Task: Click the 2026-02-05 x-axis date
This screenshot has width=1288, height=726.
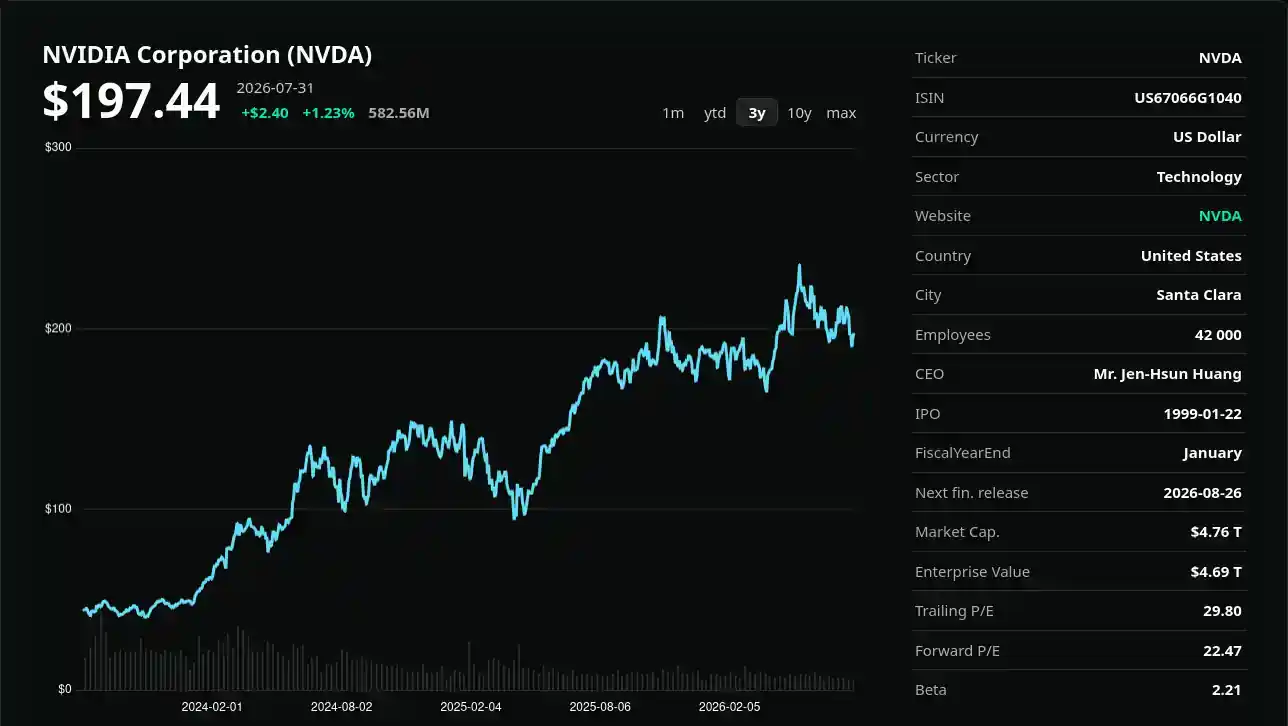Action: pyautogui.click(x=729, y=706)
